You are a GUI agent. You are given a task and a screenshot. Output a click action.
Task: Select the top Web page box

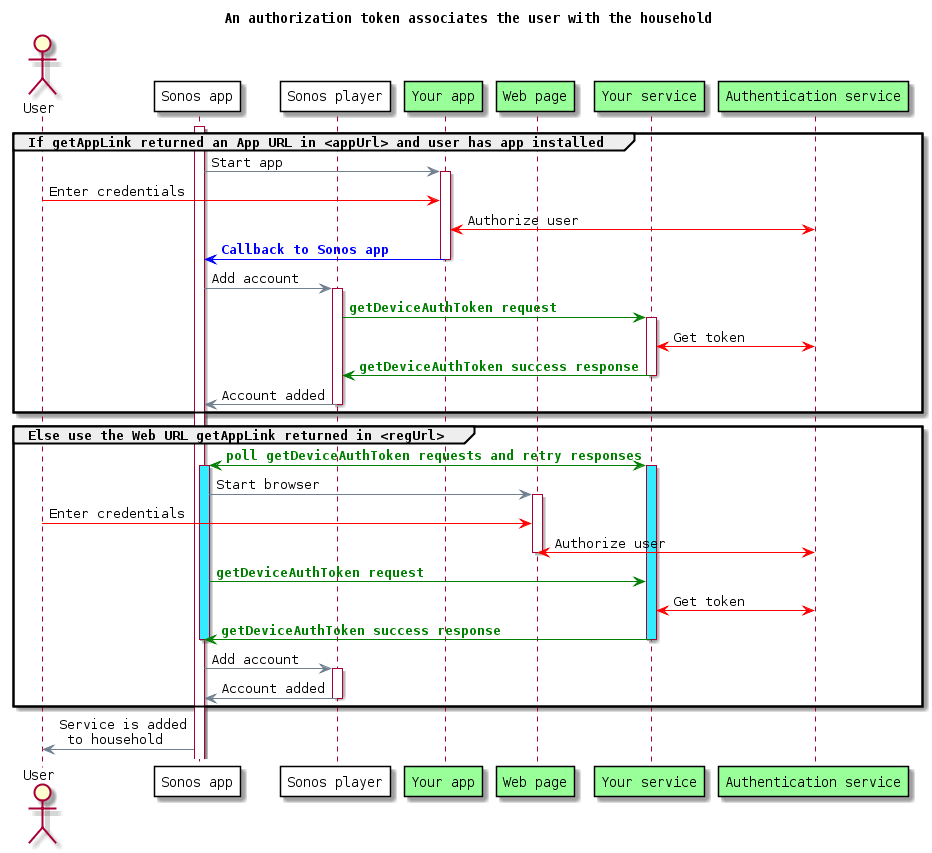[535, 96]
